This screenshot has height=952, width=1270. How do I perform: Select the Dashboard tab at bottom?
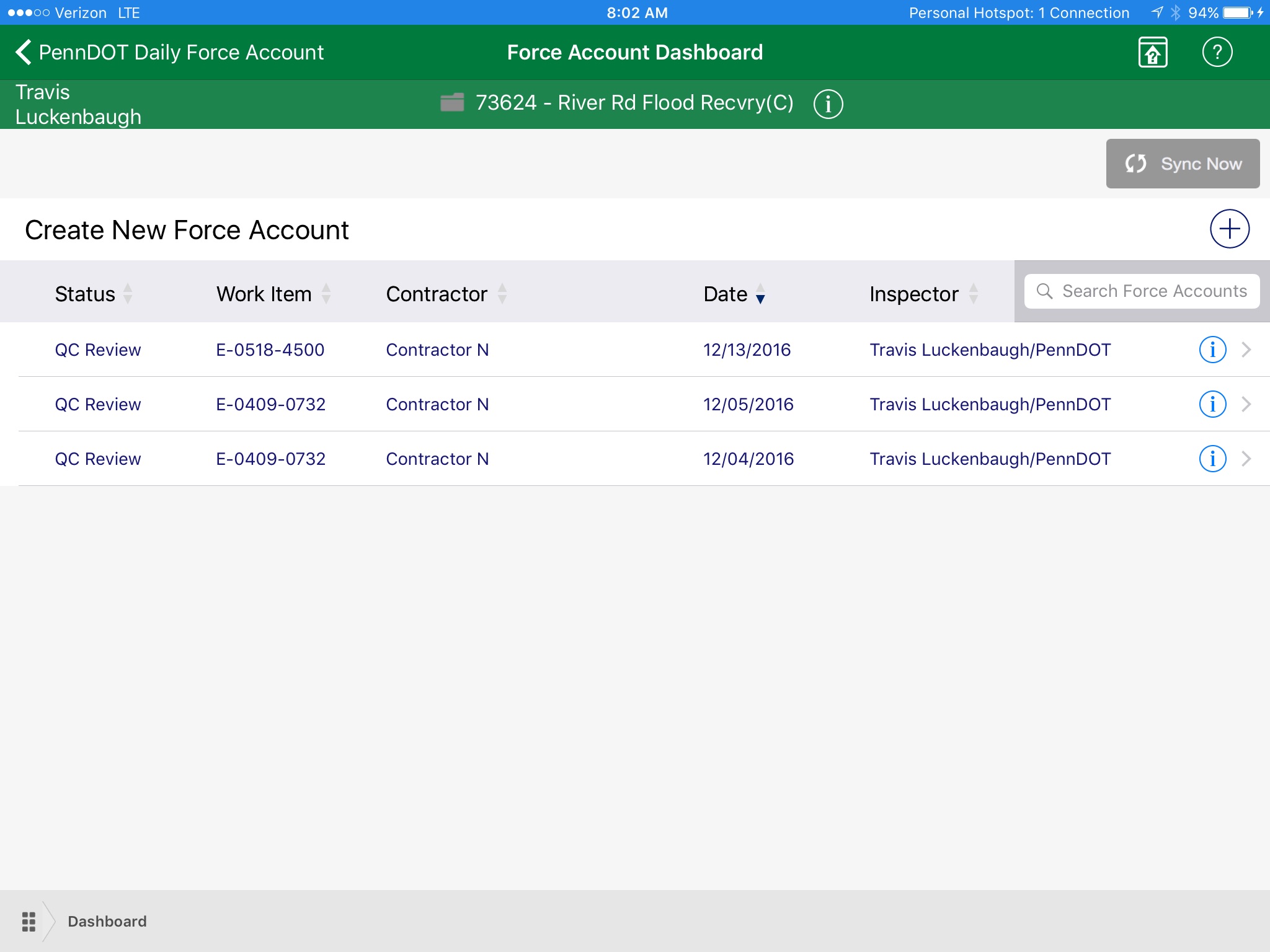click(108, 920)
